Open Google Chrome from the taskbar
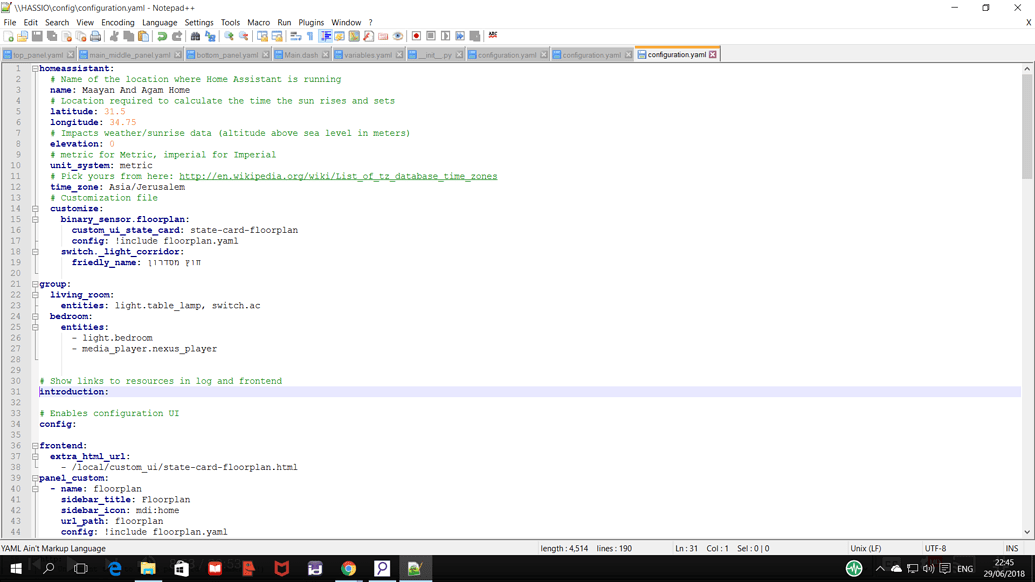1035x582 pixels. [x=348, y=568]
